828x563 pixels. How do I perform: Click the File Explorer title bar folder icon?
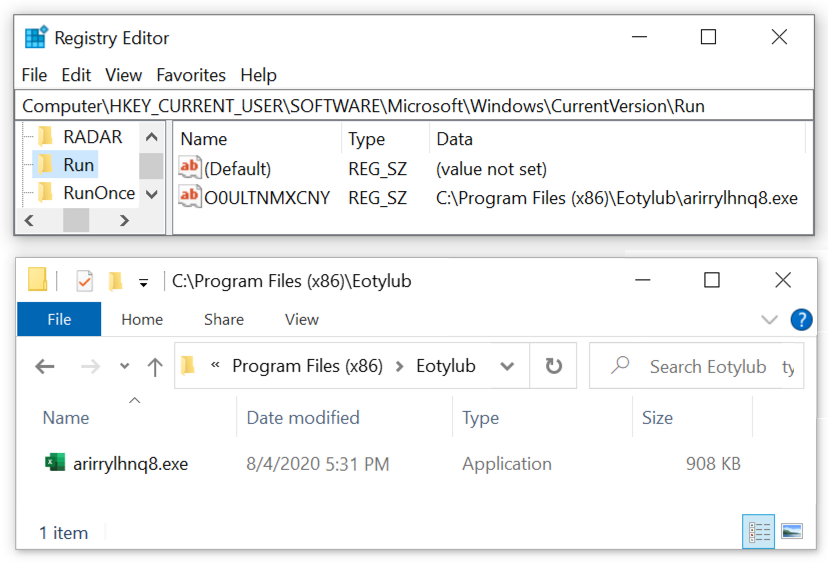coord(37,279)
